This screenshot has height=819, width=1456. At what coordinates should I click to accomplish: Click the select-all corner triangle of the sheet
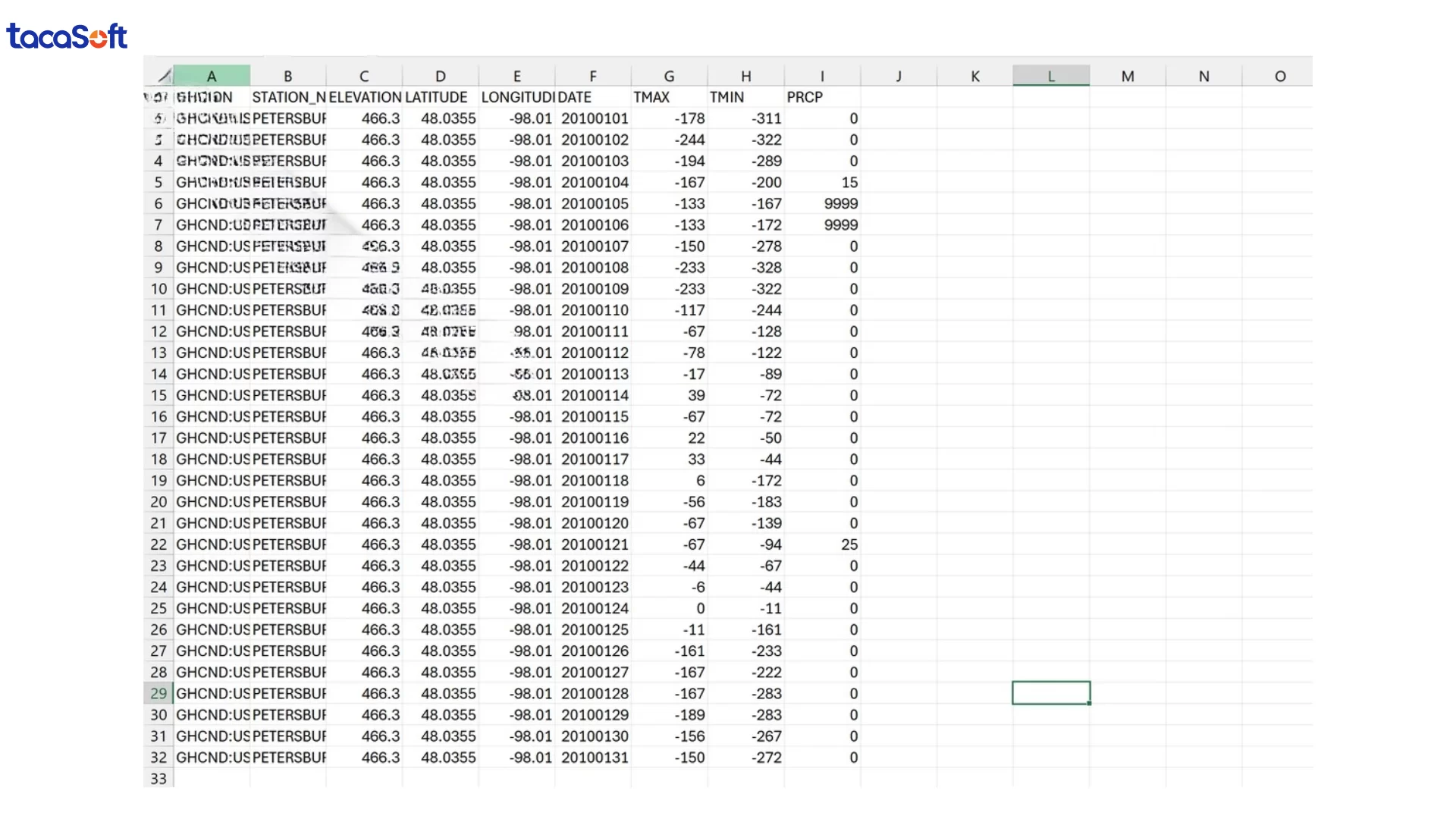click(164, 75)
